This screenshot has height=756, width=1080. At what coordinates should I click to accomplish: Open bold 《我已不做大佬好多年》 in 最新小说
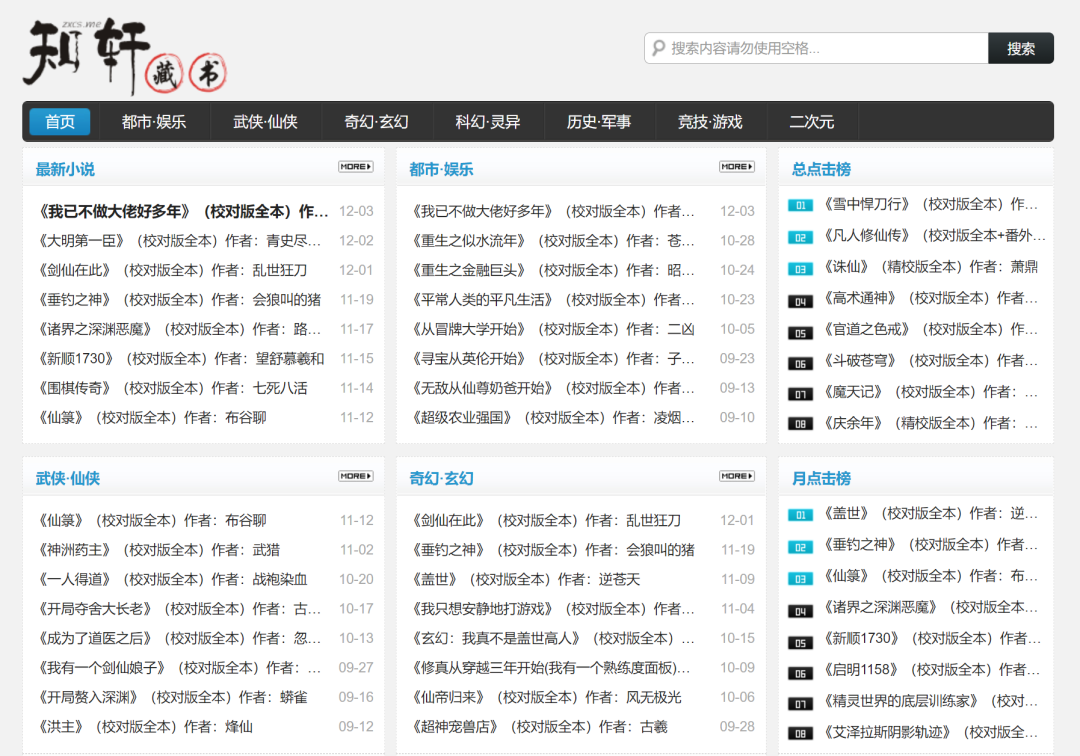click(x=183, y=211)
